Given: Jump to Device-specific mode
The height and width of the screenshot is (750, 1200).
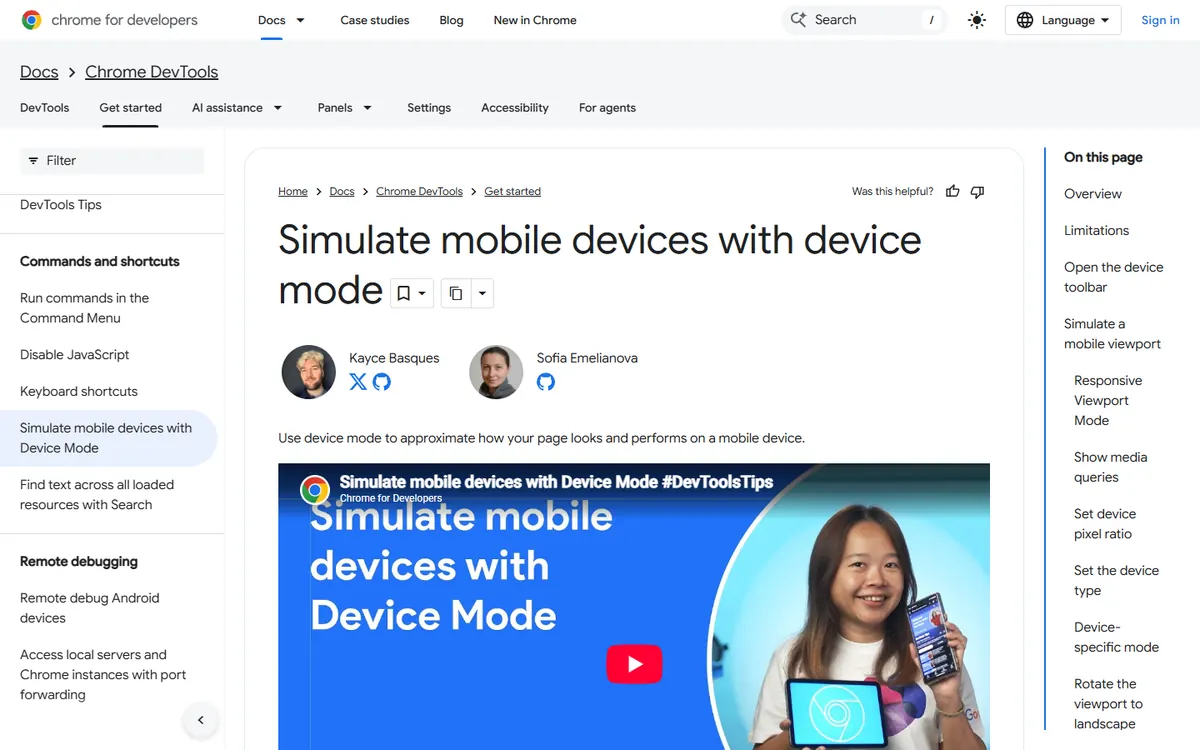Looking at the screenshot, I should (1116, 637).
